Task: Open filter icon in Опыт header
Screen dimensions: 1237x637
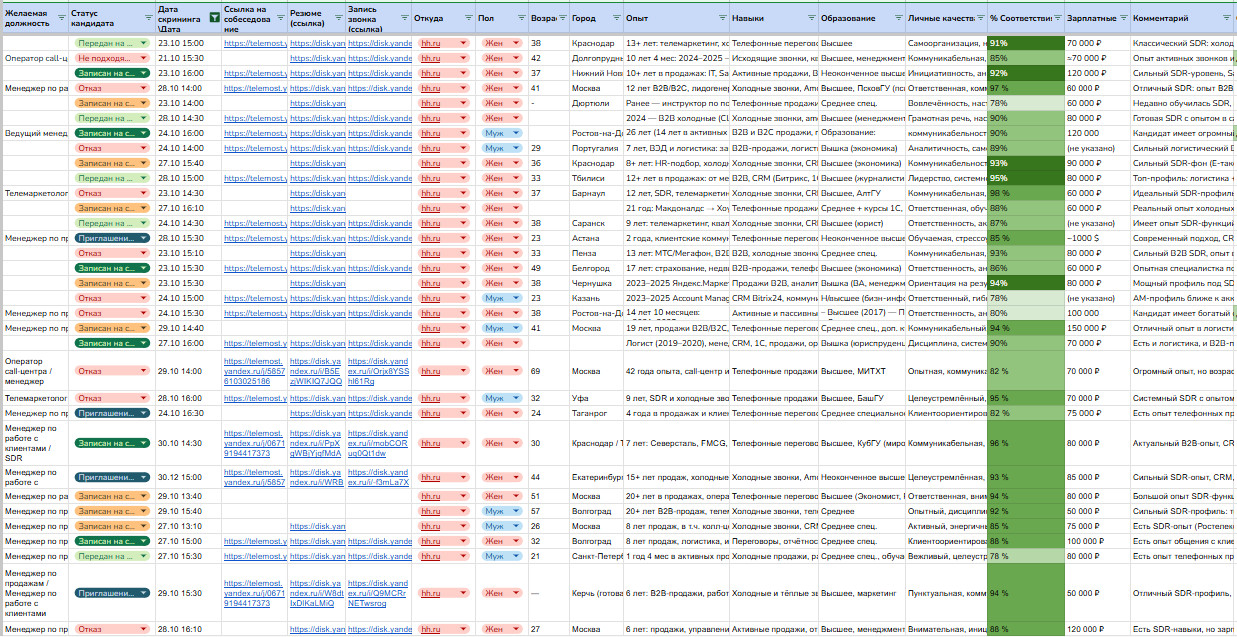Action: tap(722, 19)
